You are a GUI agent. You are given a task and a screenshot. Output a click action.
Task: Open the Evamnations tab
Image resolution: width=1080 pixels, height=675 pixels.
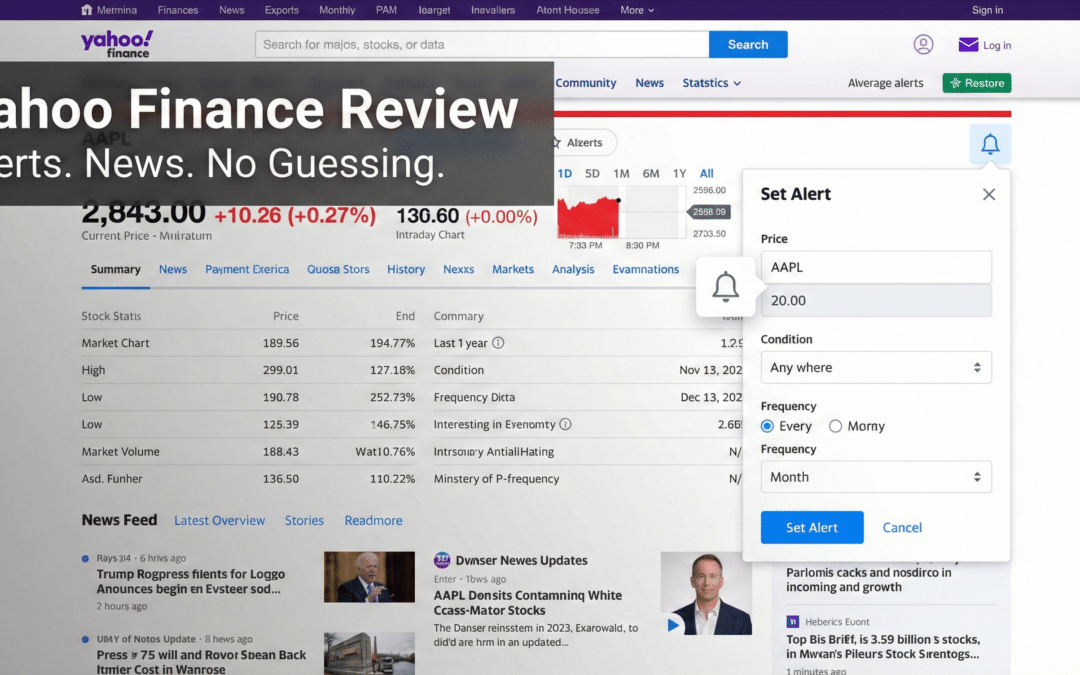645,269
